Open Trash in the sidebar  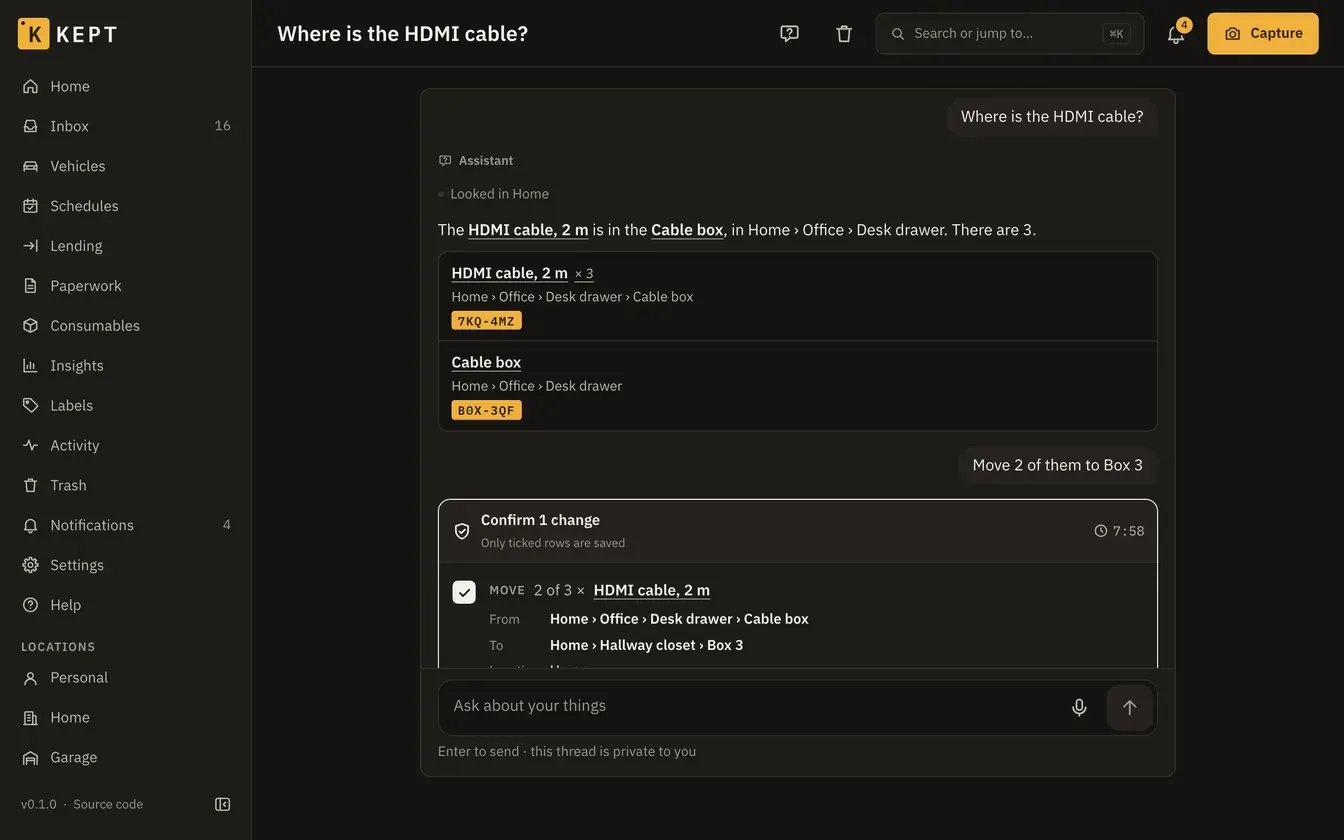pyautogui.click(x=126, y=486)
